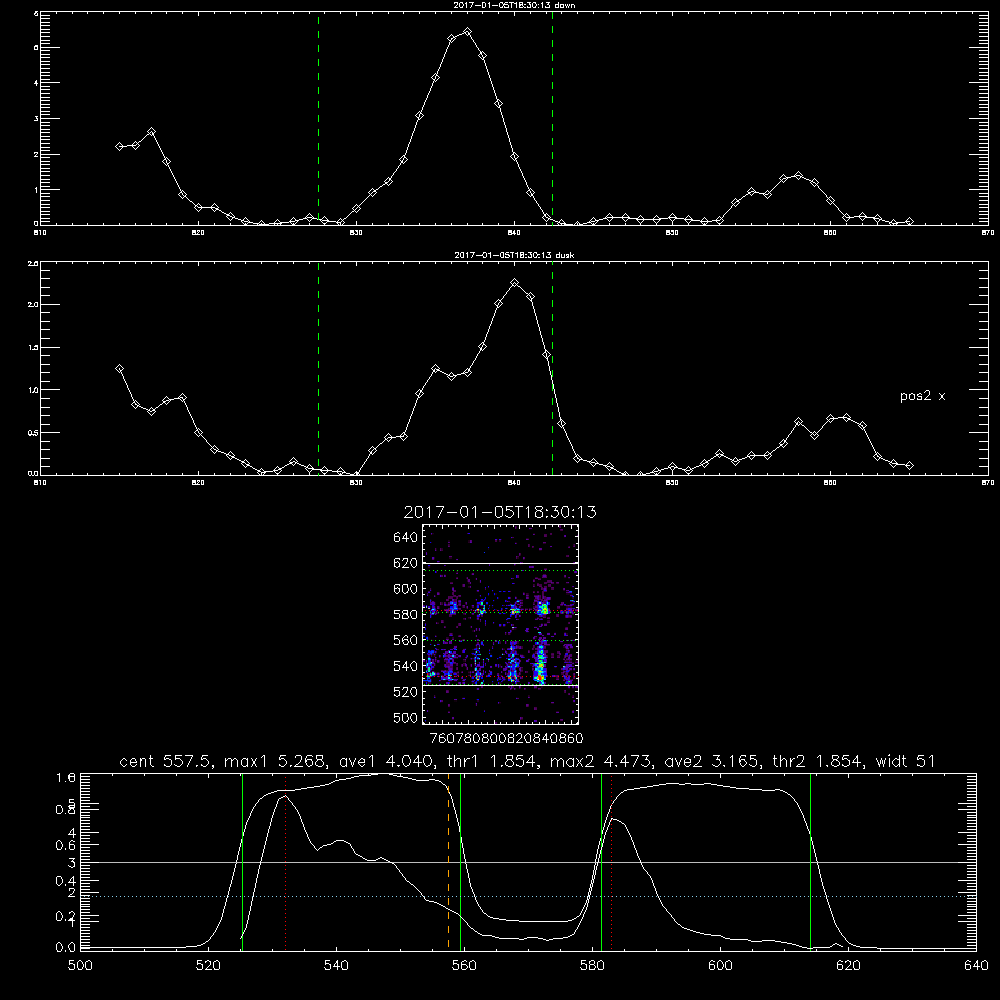The height and width of the screenshot is (1000, 1000).
Task: Click the green vertical line near 560 in bottom plot
Action: pyautogui.click(x=460, y=861)
